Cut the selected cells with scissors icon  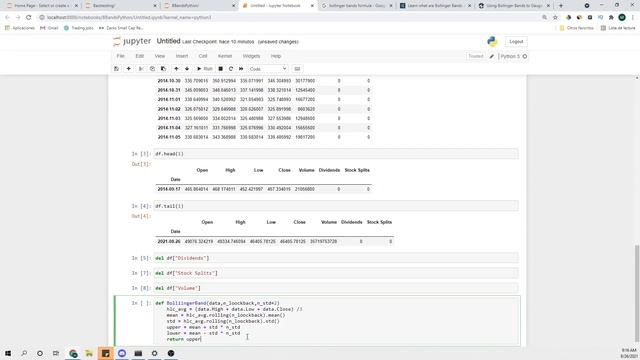tap(141, 69)
